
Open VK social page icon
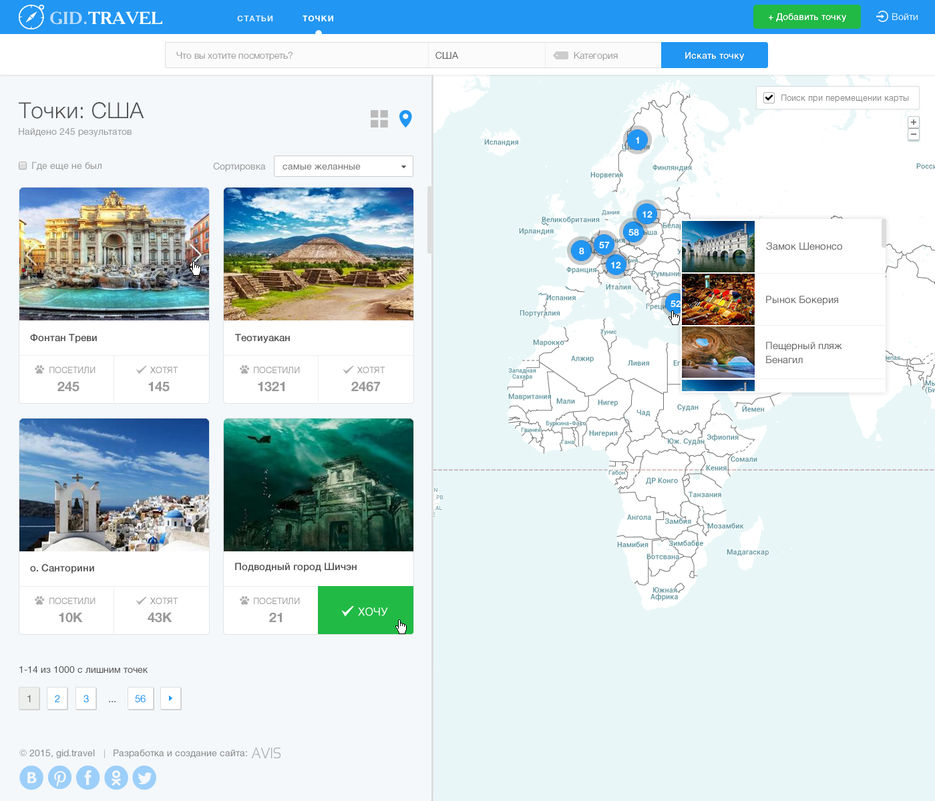32,777
